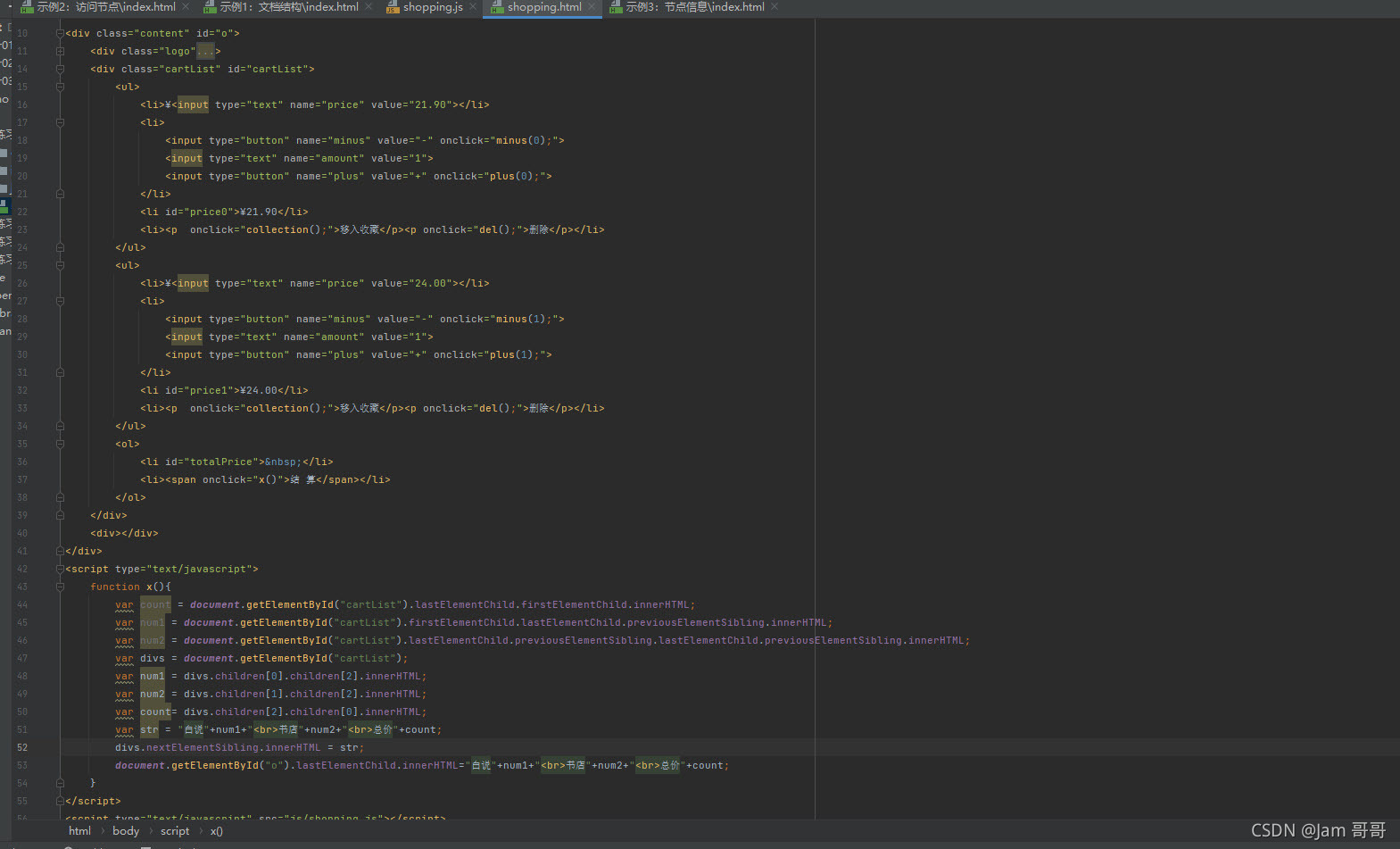Collapse the first ul block at line 15
The width and height of the screenshot is (1400, 849).
pos(60,87)
